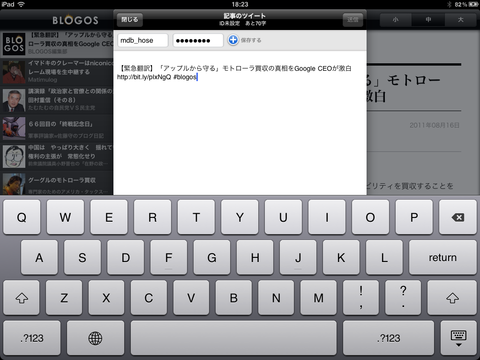Tap the exclamation and comma key
The image size is (480, 360).
[361, 298]
